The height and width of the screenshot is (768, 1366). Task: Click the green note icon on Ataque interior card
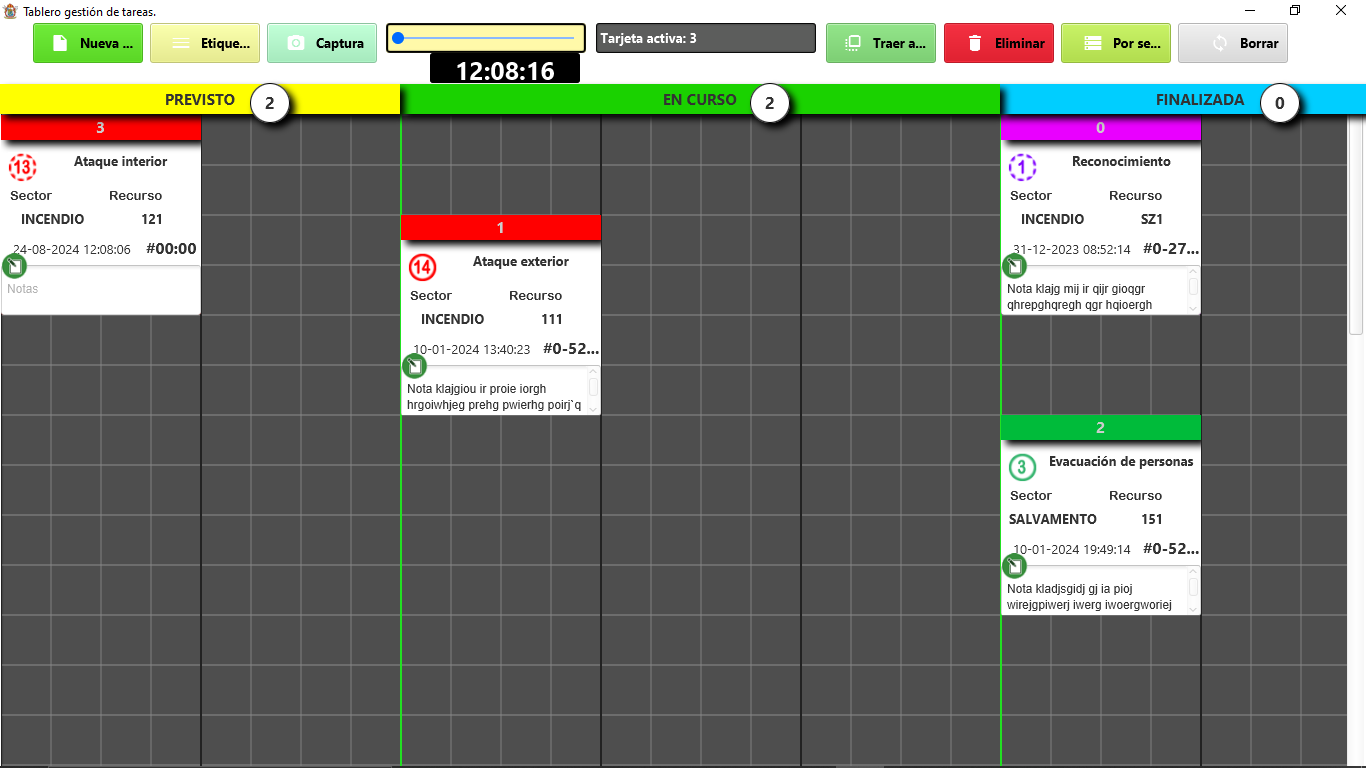(14, 266)
